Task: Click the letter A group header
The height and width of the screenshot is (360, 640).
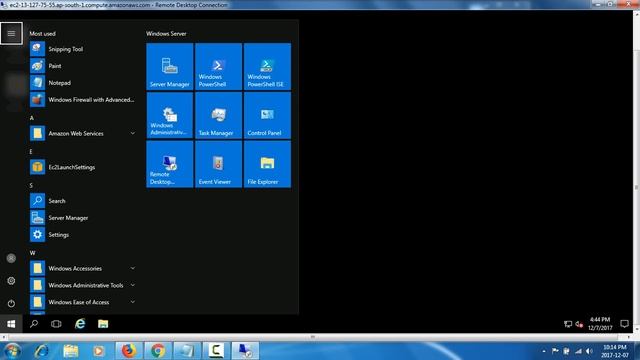Action: coord(32,118)
